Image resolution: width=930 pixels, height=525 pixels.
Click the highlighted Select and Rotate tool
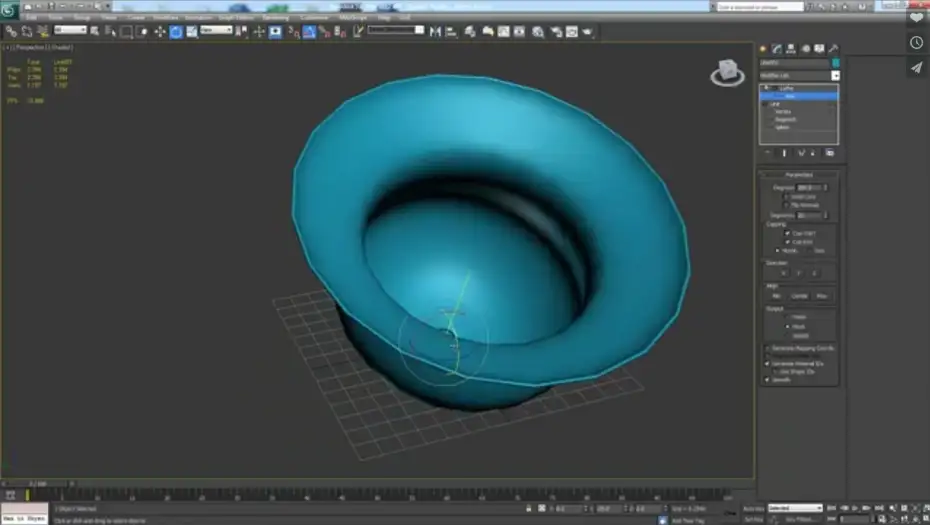click(176, 31)
